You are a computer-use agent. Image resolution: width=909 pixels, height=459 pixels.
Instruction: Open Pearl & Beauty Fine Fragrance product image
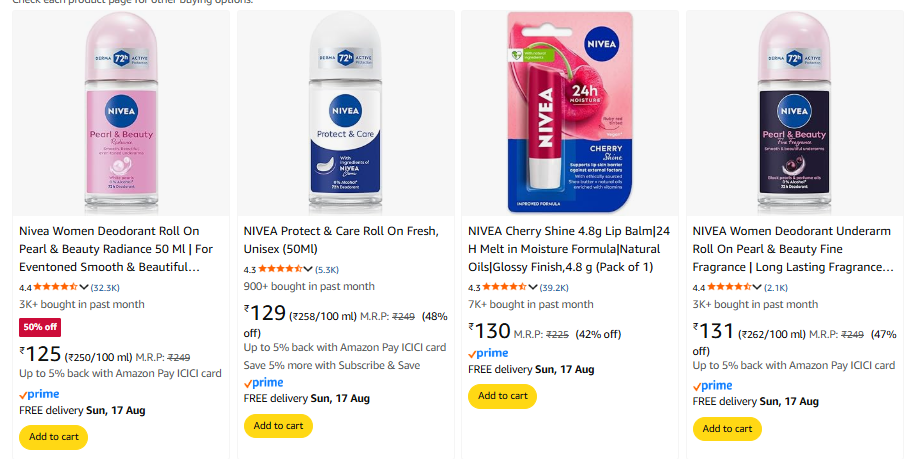[791, 112]
